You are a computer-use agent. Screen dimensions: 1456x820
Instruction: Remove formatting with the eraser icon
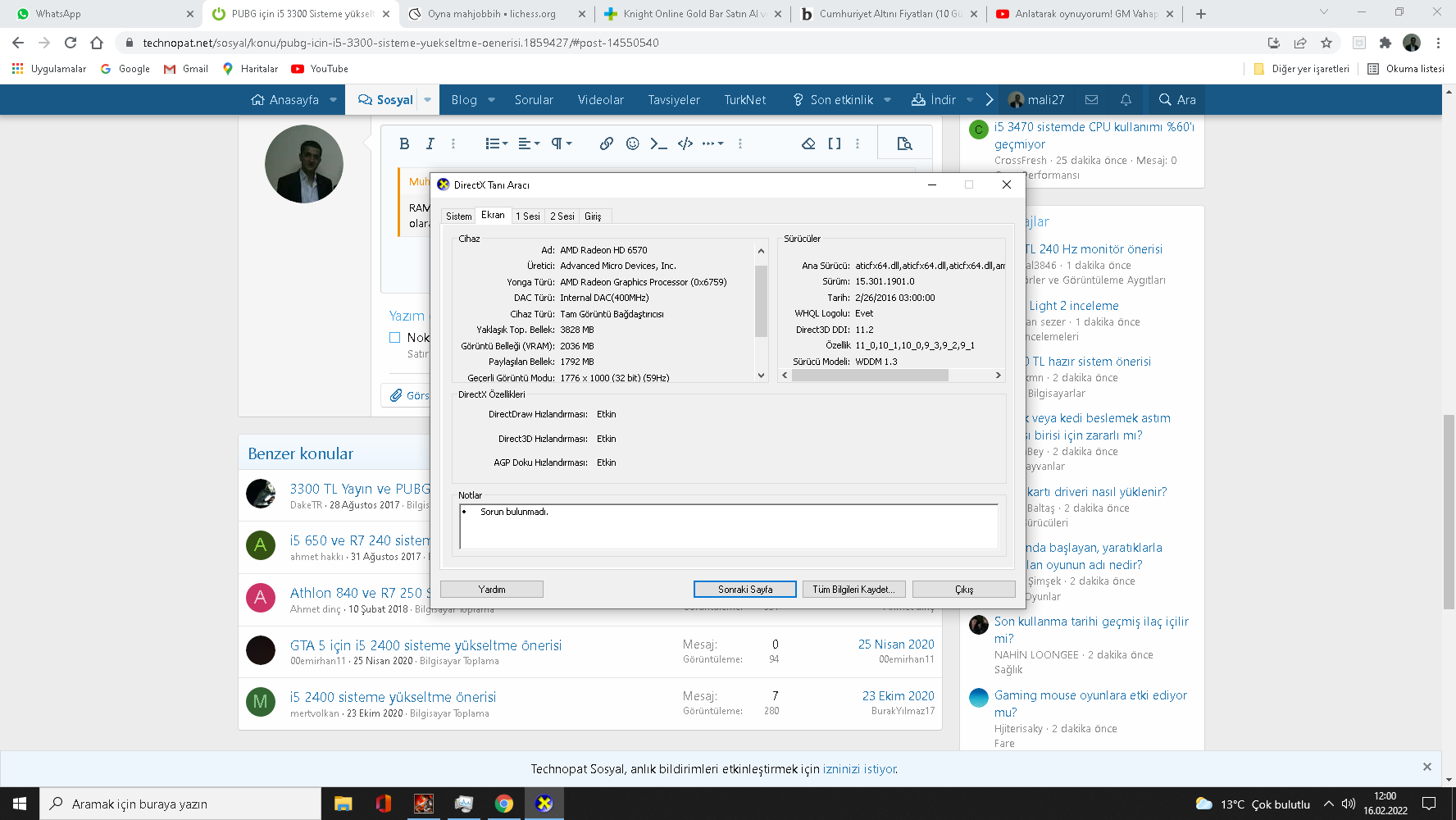click(808, 143)
